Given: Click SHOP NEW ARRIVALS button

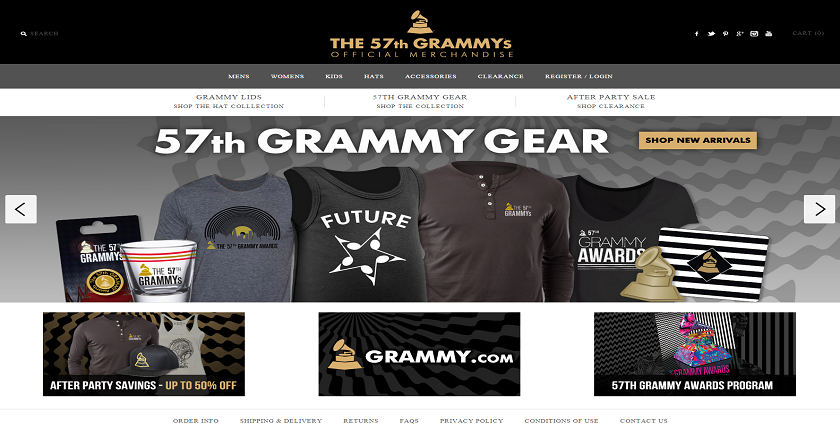Looking at the screenshot, I should (x=698, y=140).
